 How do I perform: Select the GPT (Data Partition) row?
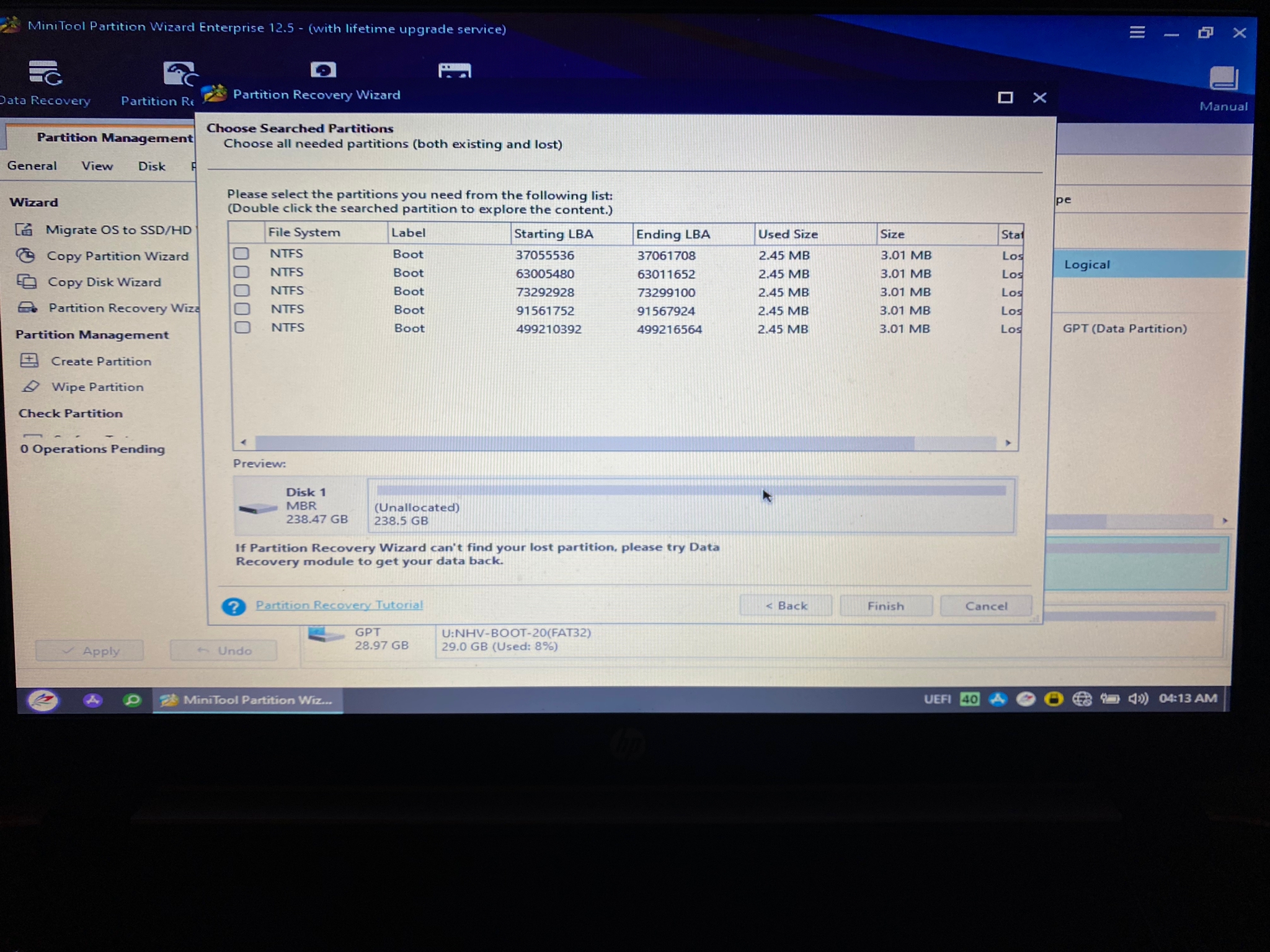(1125, 328)
